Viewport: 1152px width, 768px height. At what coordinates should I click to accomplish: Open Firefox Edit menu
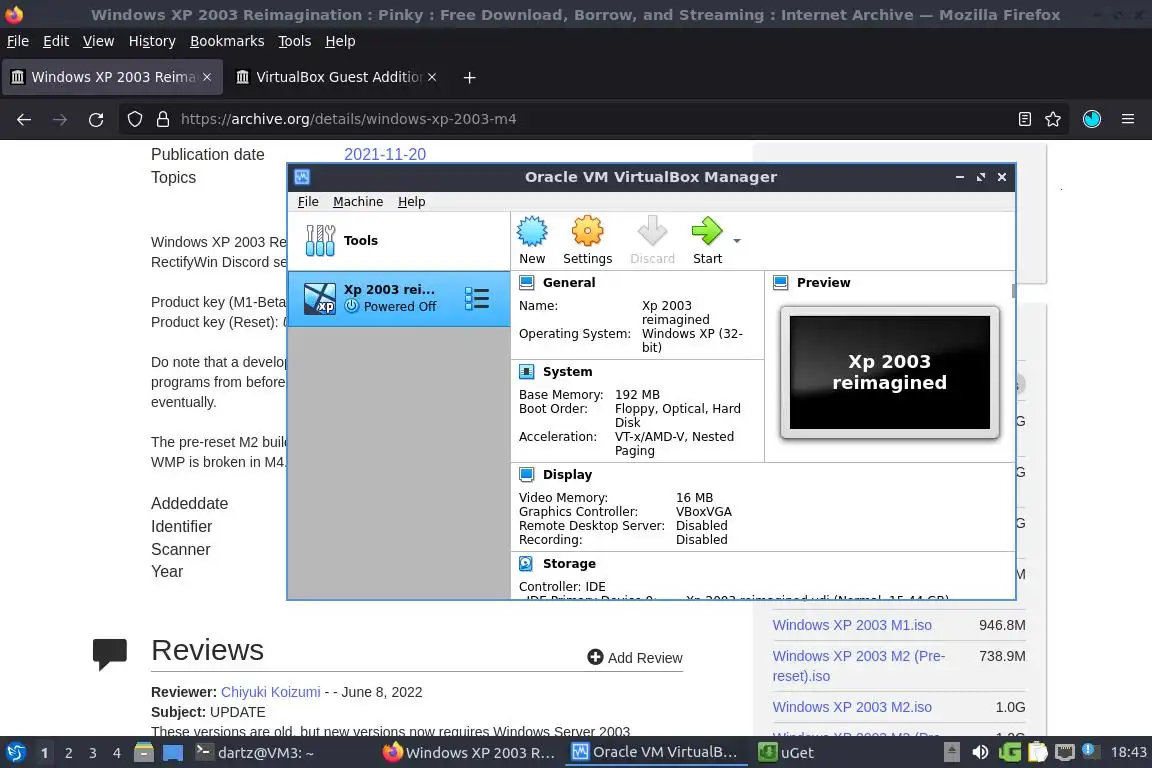click(56, 41)
